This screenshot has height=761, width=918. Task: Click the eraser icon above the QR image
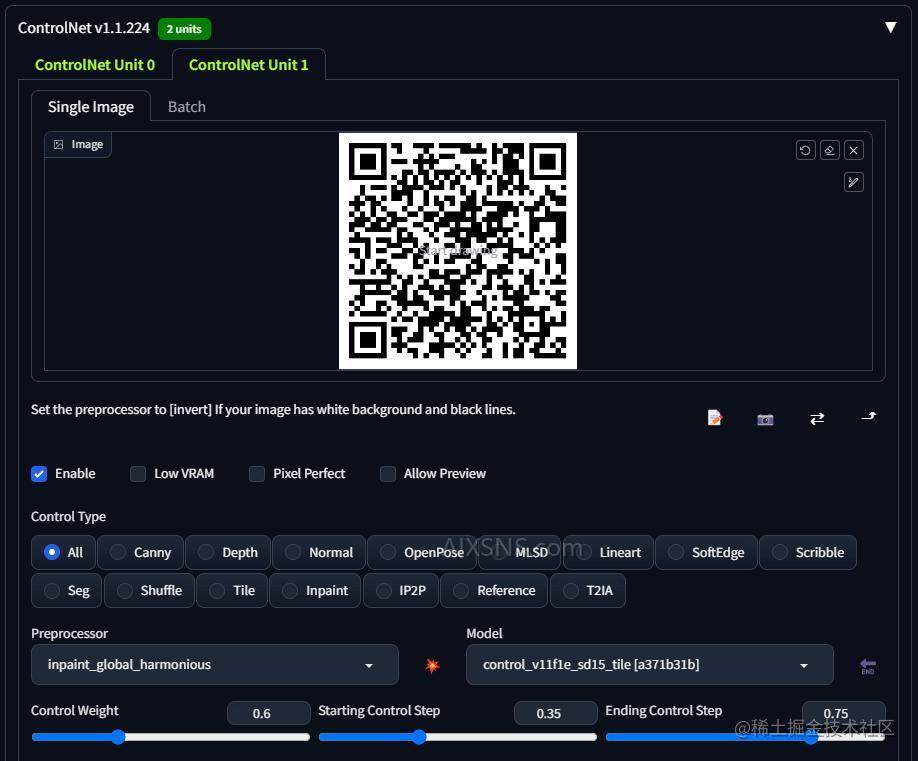tap(829, 150)
